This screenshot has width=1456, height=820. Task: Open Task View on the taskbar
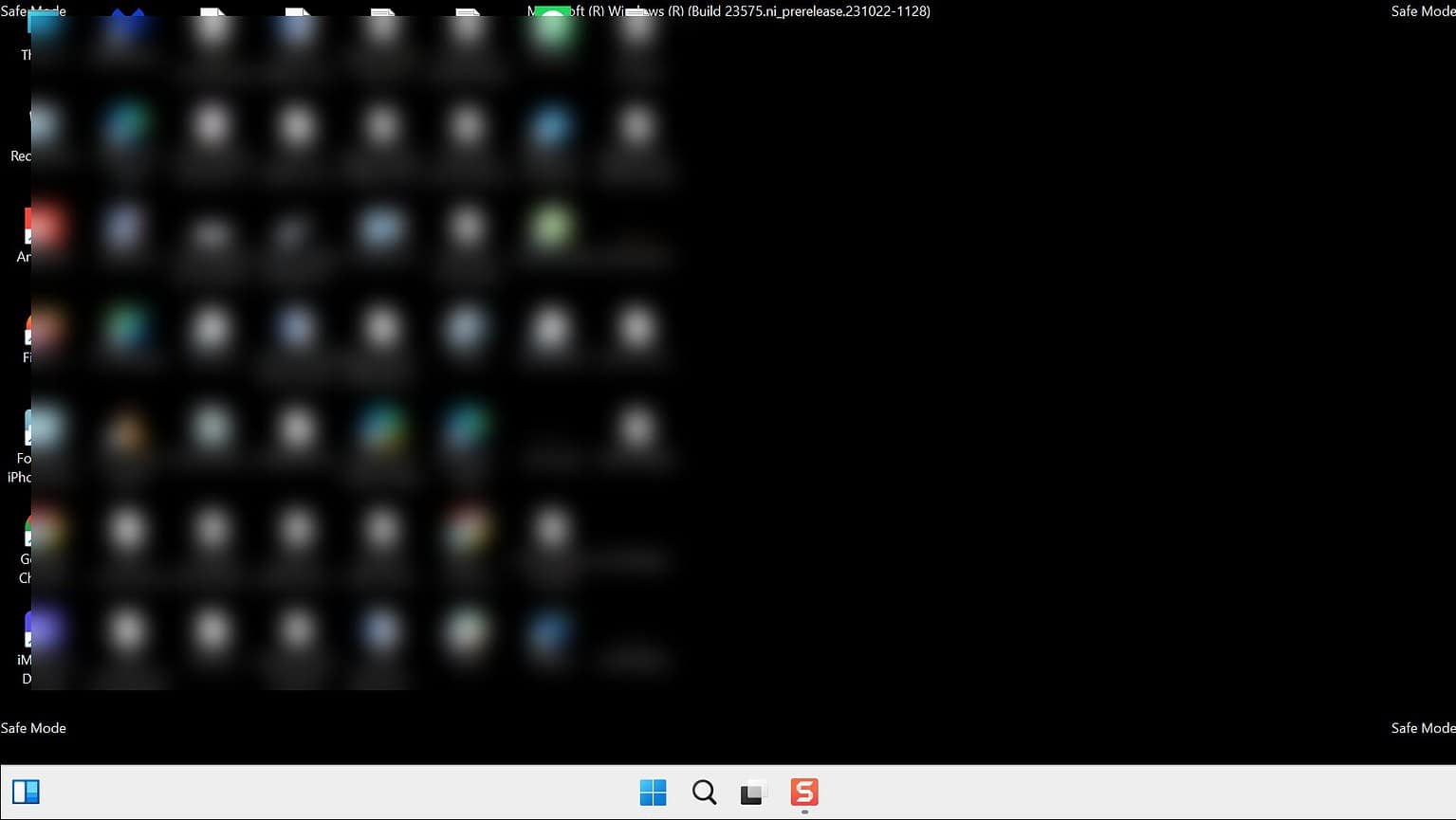pos(752,792)
